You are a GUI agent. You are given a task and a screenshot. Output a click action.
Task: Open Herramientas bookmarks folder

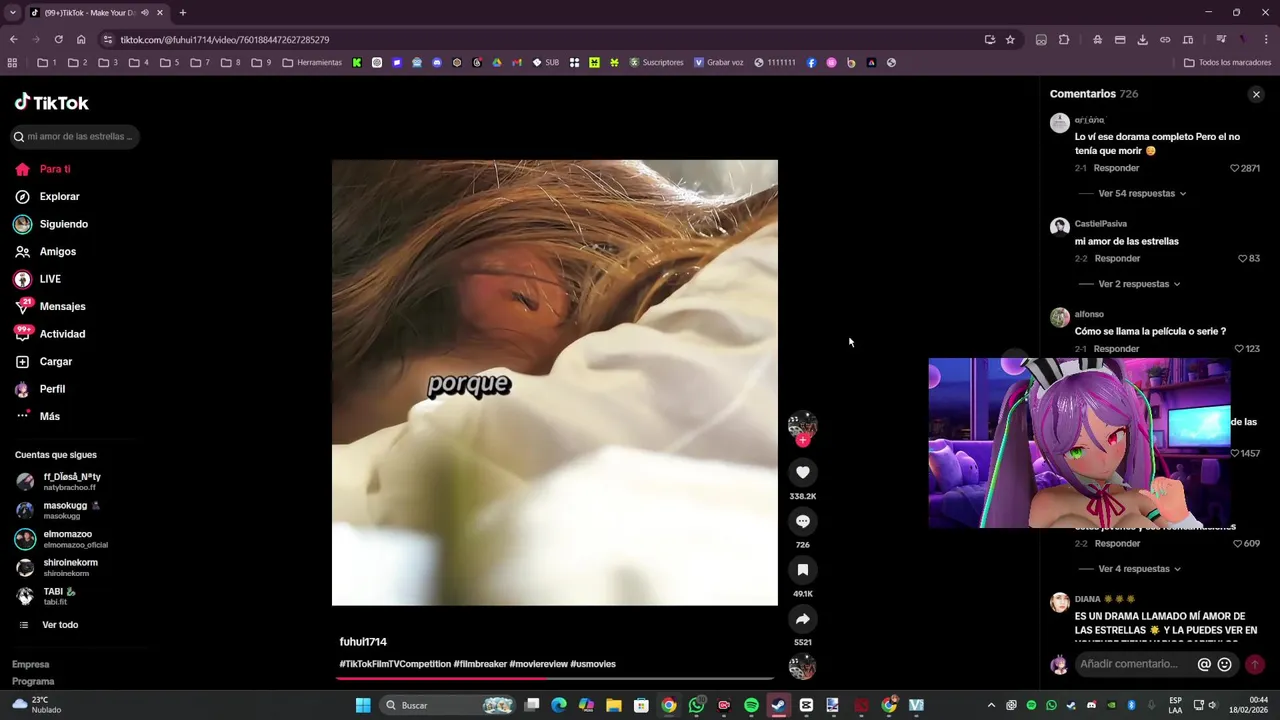pos(312,62)
